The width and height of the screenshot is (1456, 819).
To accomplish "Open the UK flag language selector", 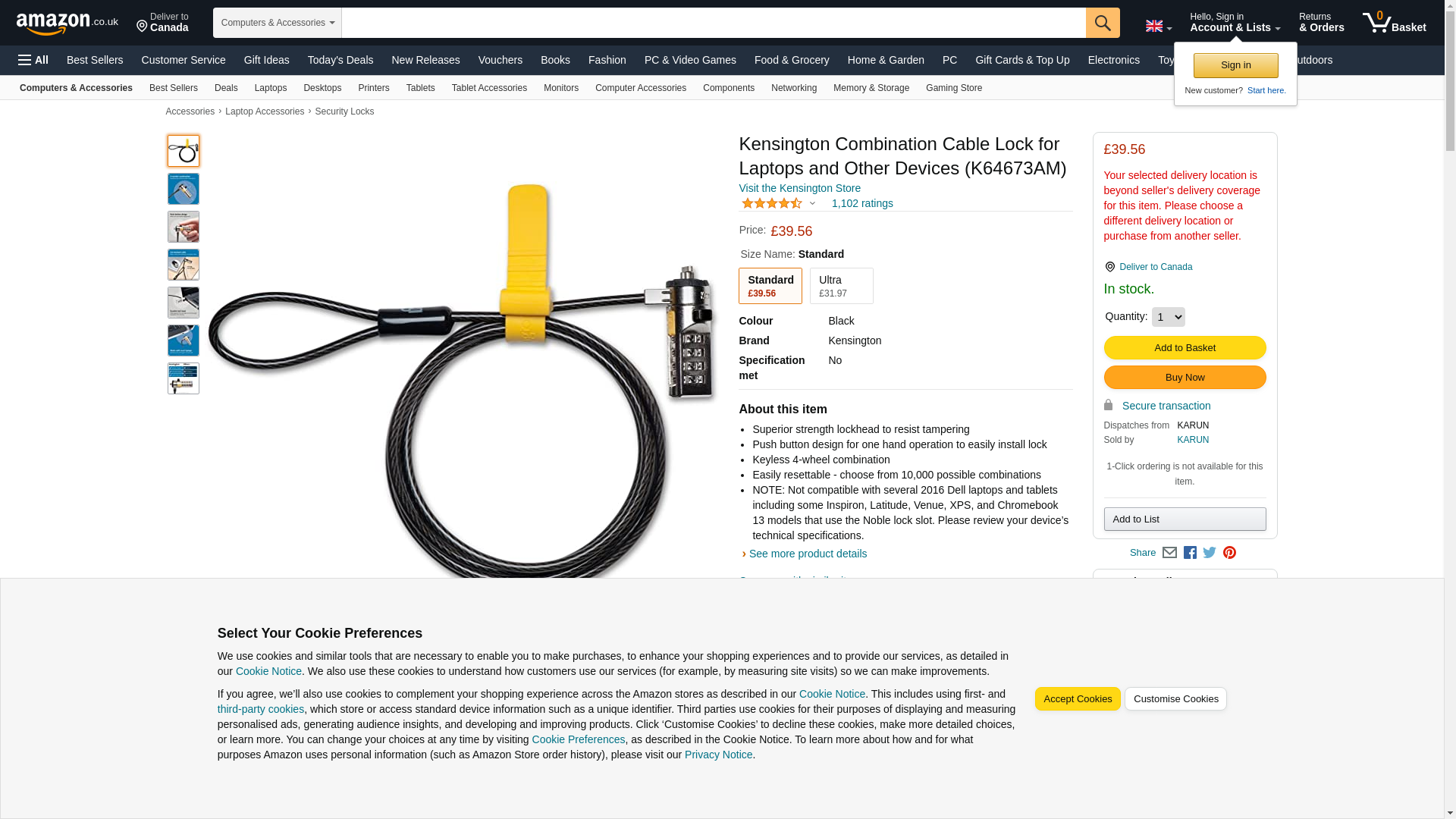I will coord(1159,26).
